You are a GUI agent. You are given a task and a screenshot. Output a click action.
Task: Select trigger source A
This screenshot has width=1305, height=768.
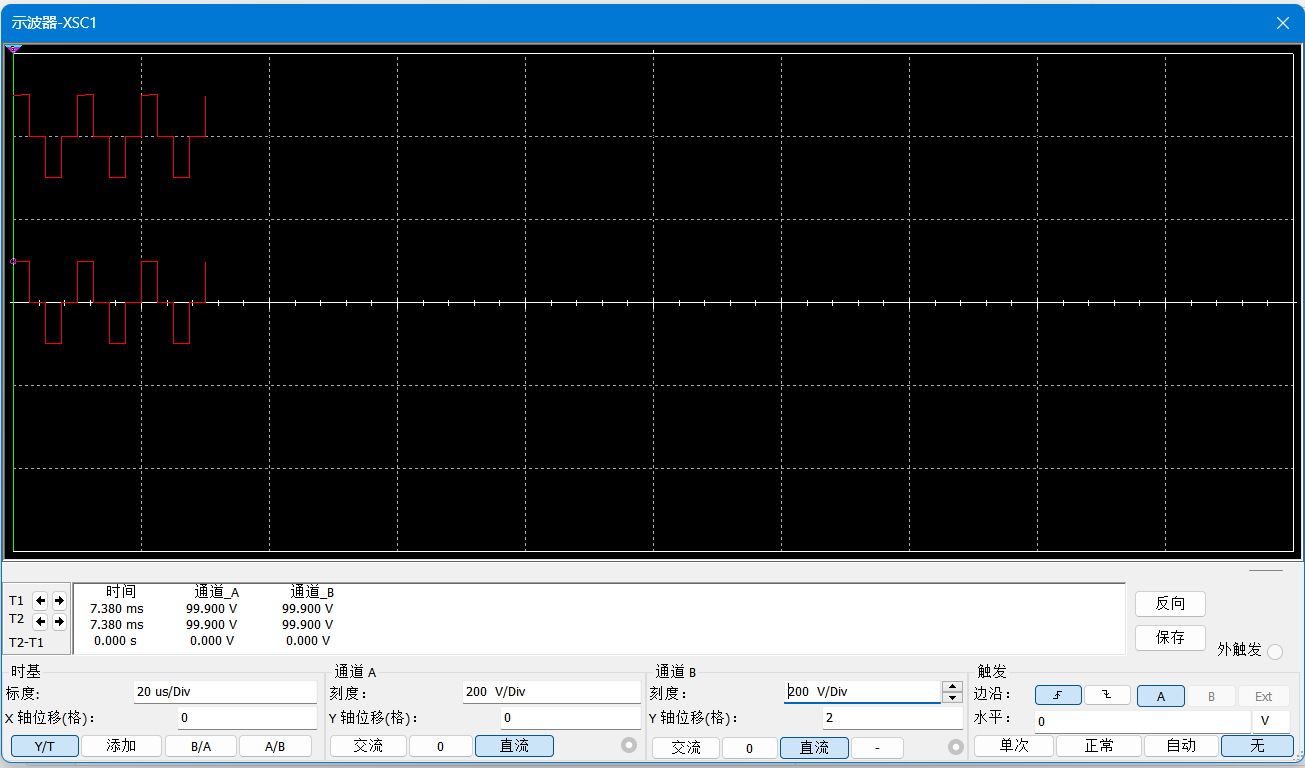(1161, 696)
